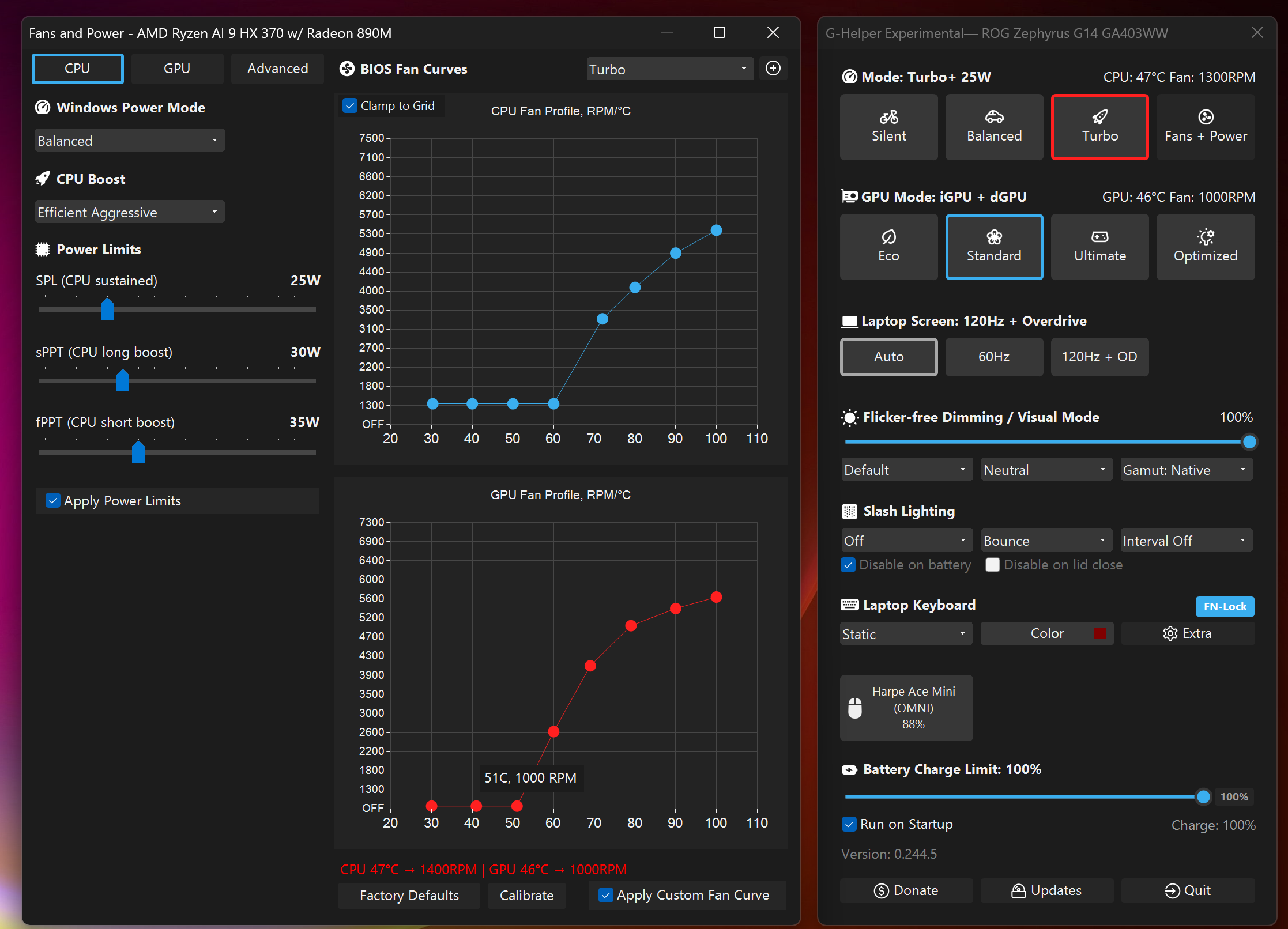Click the sPPT CPU long boost slider handle
The image size is (1288, 929).
coord(122,380)
